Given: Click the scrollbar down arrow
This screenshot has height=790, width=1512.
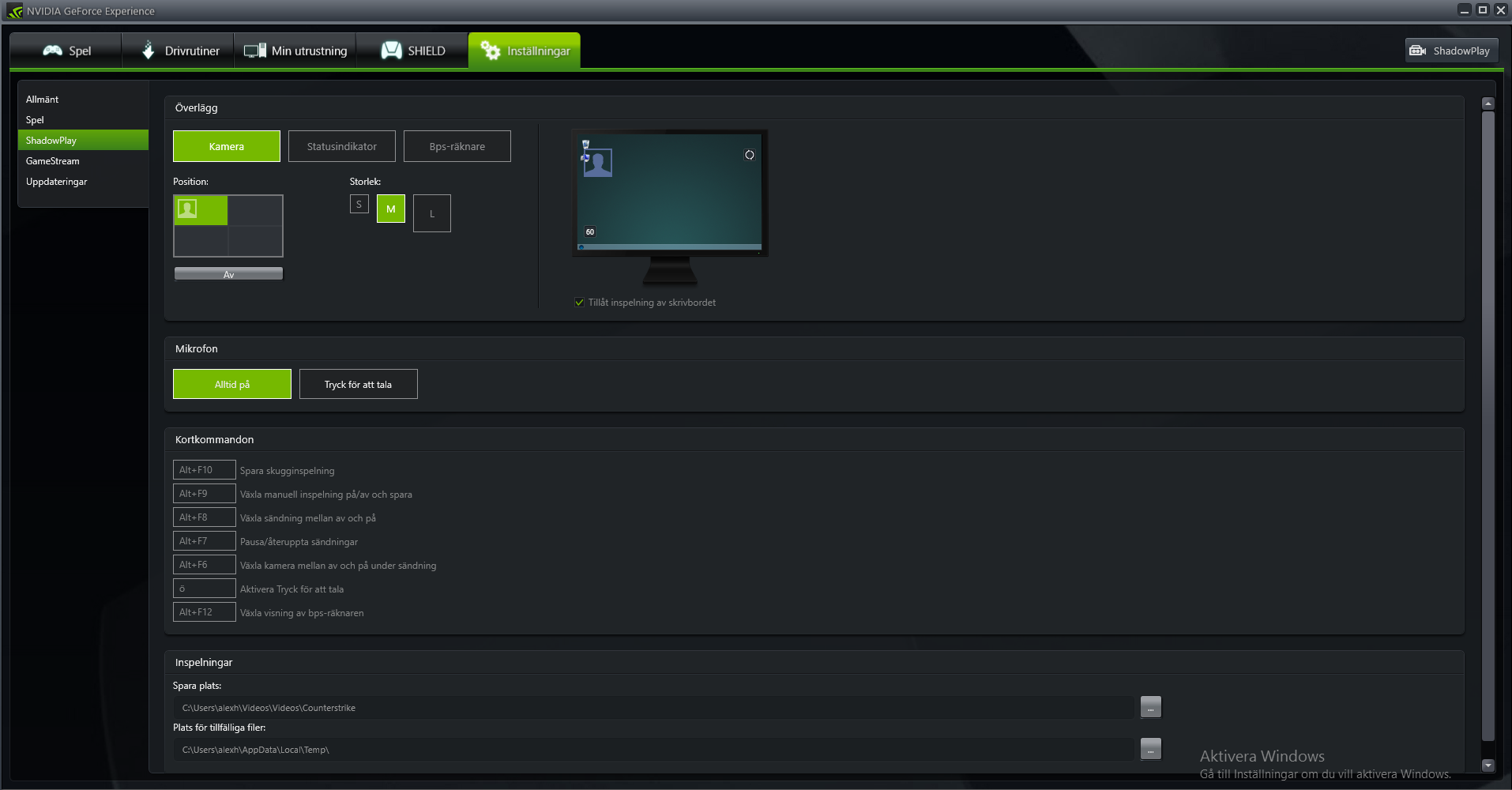Looking at the screenshot, I should pyautogui.click(x=1488, y=765).
